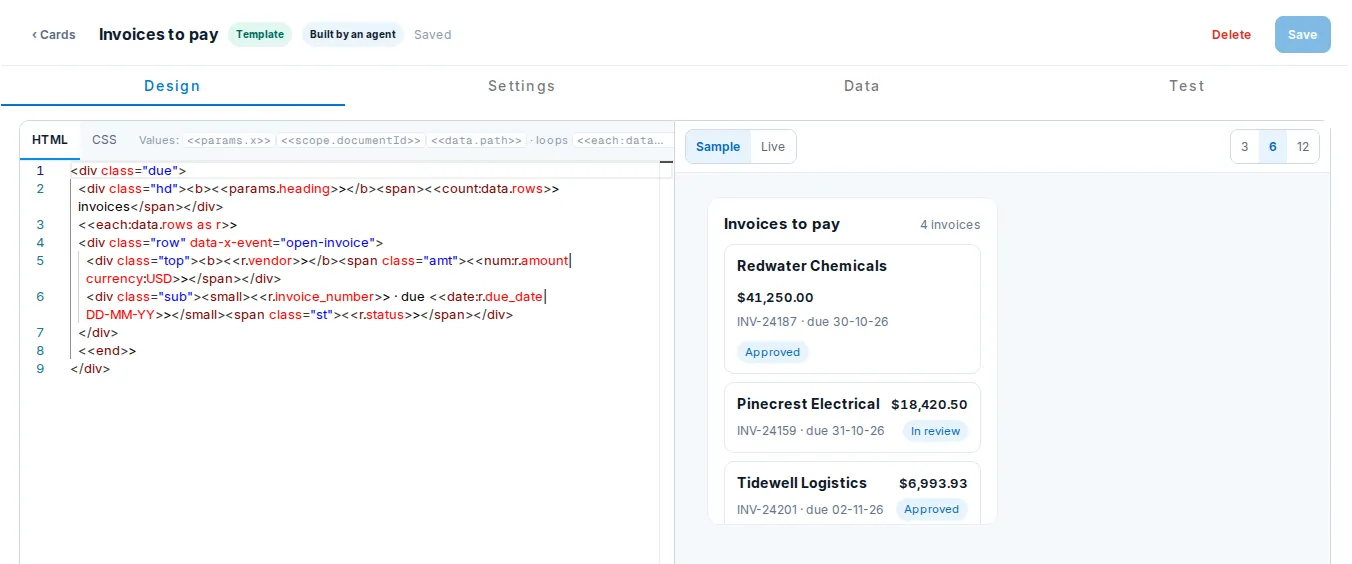The width and height of the screenshot is (1352, 564).
Task: Click the Template badge
Action: click(260, 34)
